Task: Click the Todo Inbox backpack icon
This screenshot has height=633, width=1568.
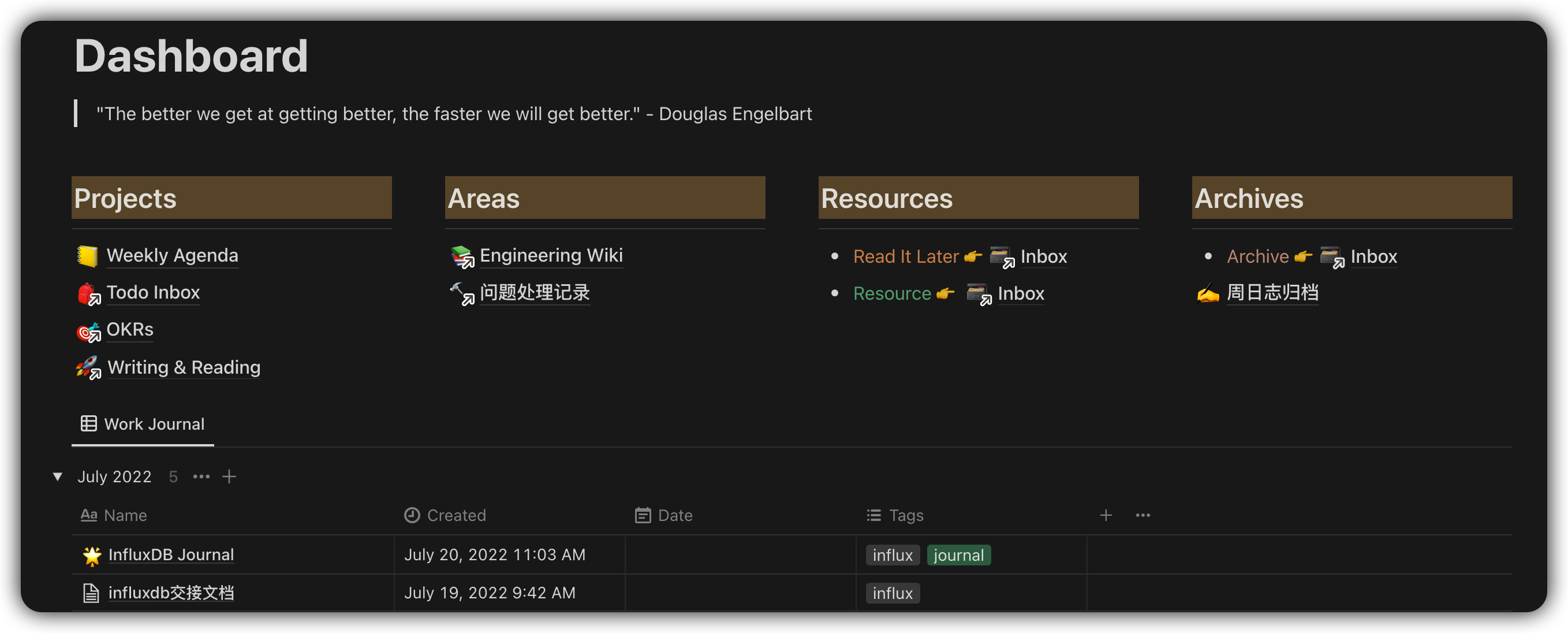Action: click(87, 293)
